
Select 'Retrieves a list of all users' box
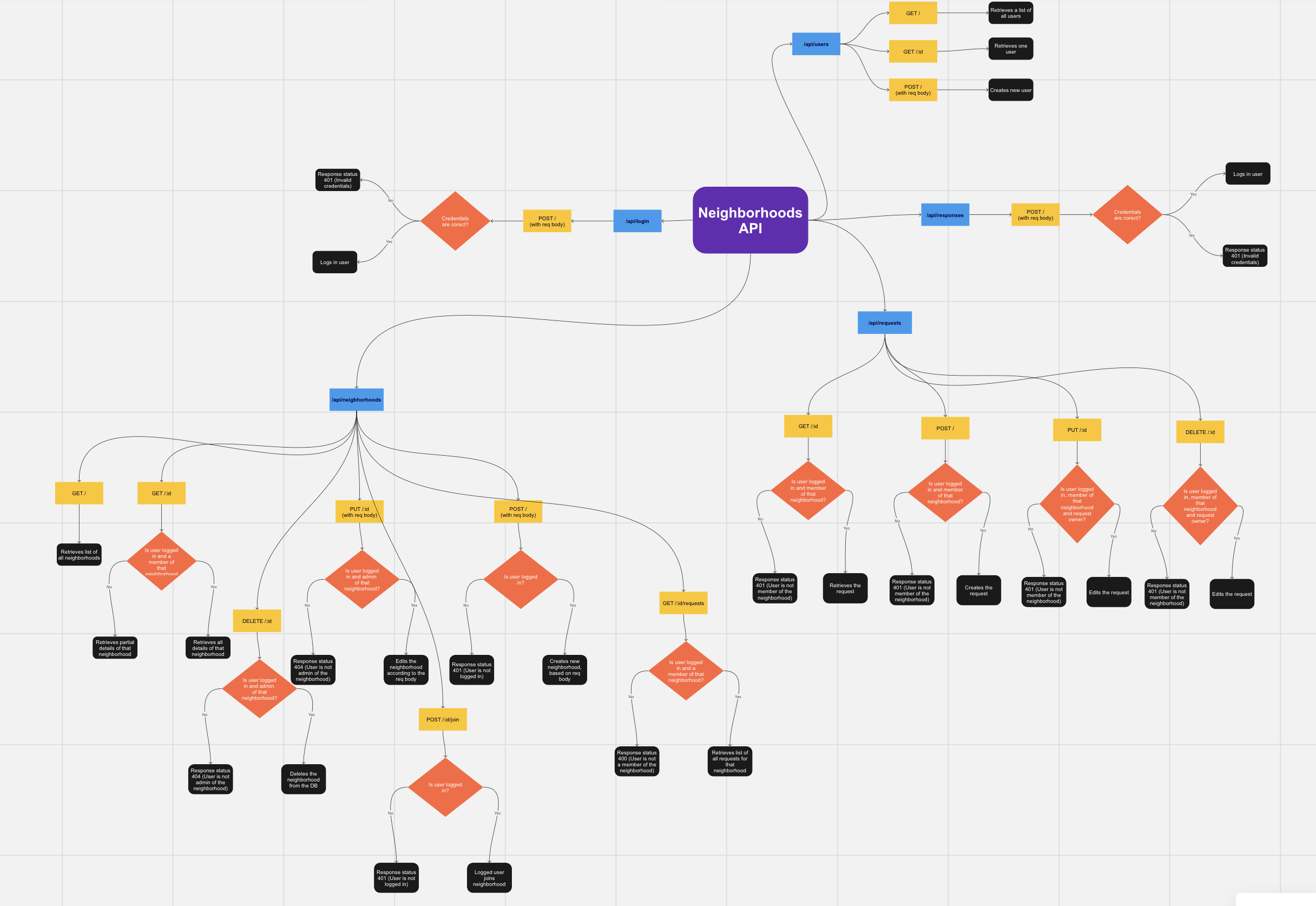point(1011,13)
